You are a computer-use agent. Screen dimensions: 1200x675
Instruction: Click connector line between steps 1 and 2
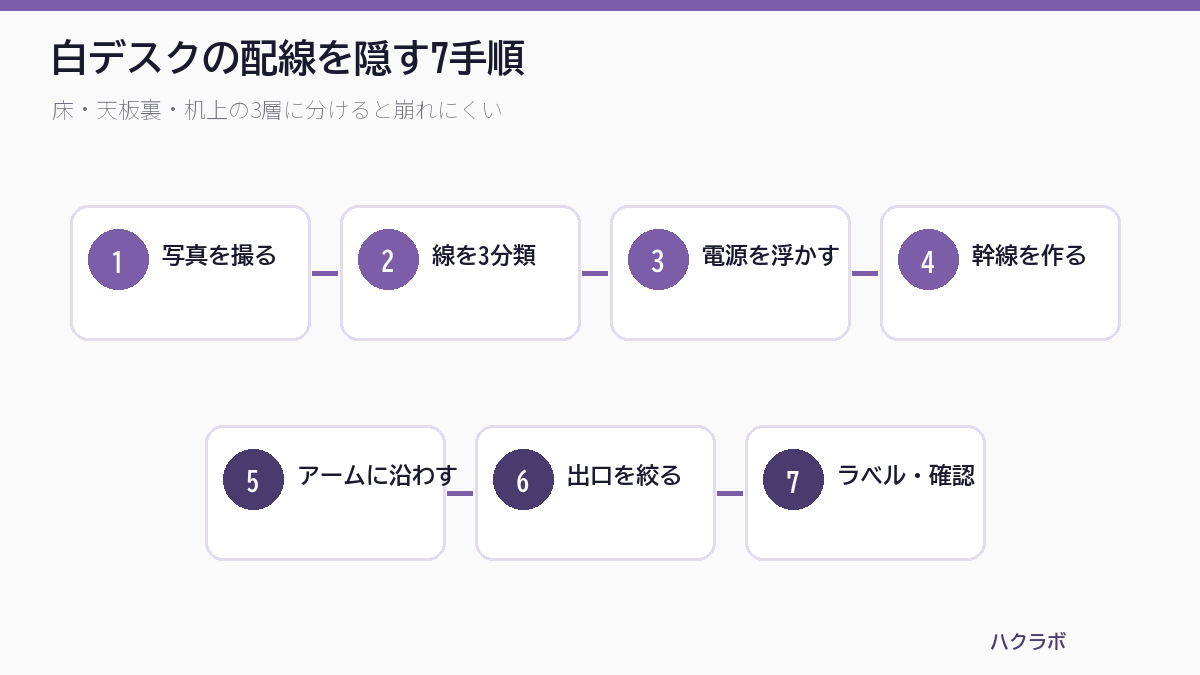[325, 273]
